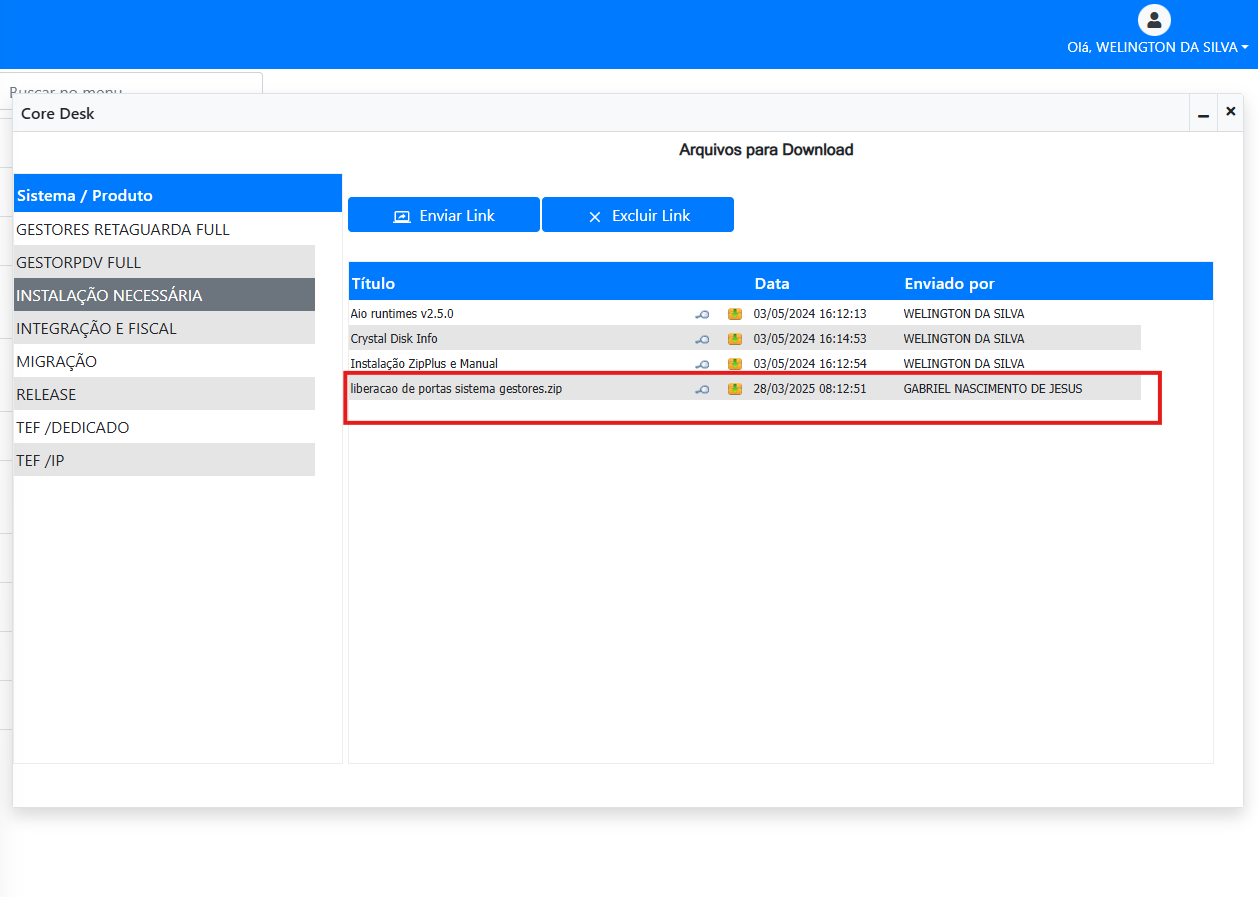
Task: Select the TEF /DEDICADO category
Action: [73, 427]
